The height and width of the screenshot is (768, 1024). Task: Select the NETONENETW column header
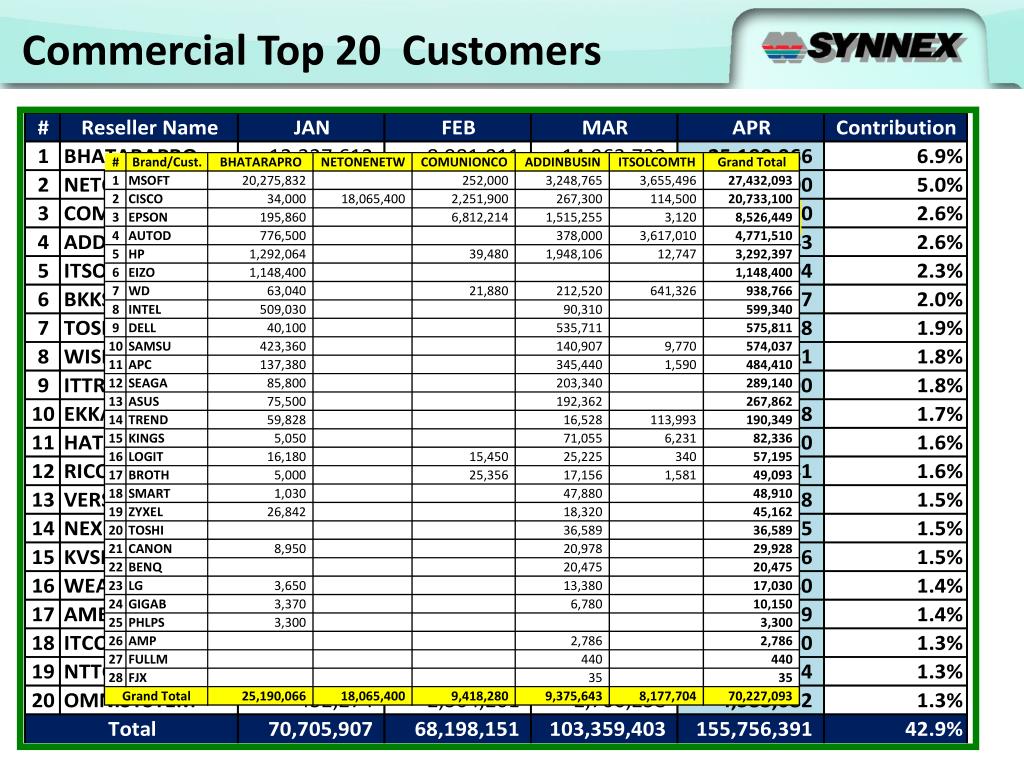pyautogui.click(x=362, y=162)
